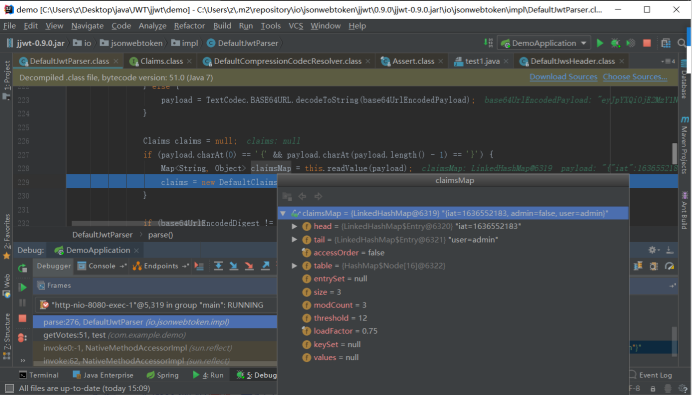Click the editor vertical scrollbar thumb
The image size is (692, 395).
[x=674, y=153]
